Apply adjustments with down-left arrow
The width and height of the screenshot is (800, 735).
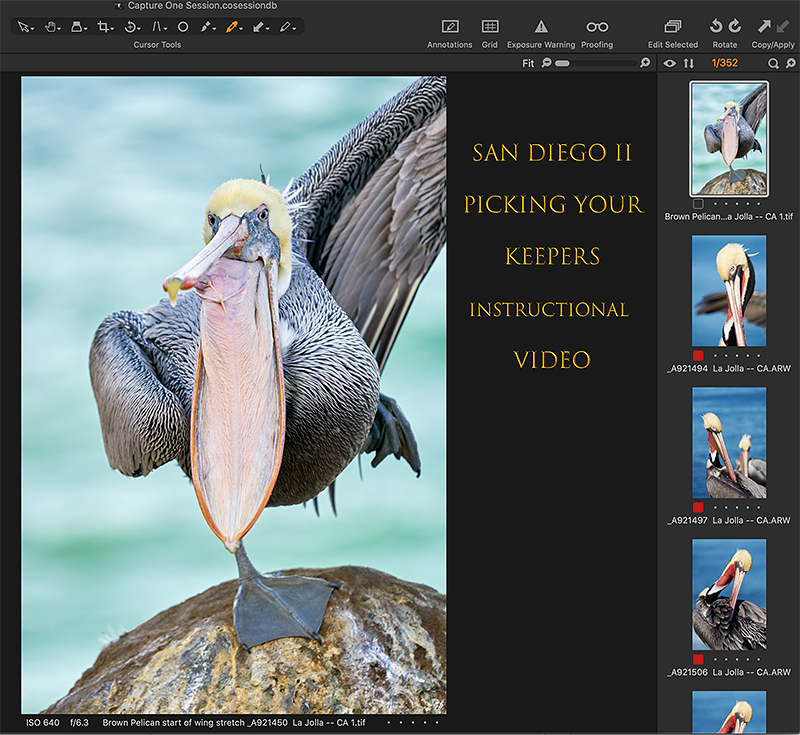pyautogui.click(x=782, y=26)
